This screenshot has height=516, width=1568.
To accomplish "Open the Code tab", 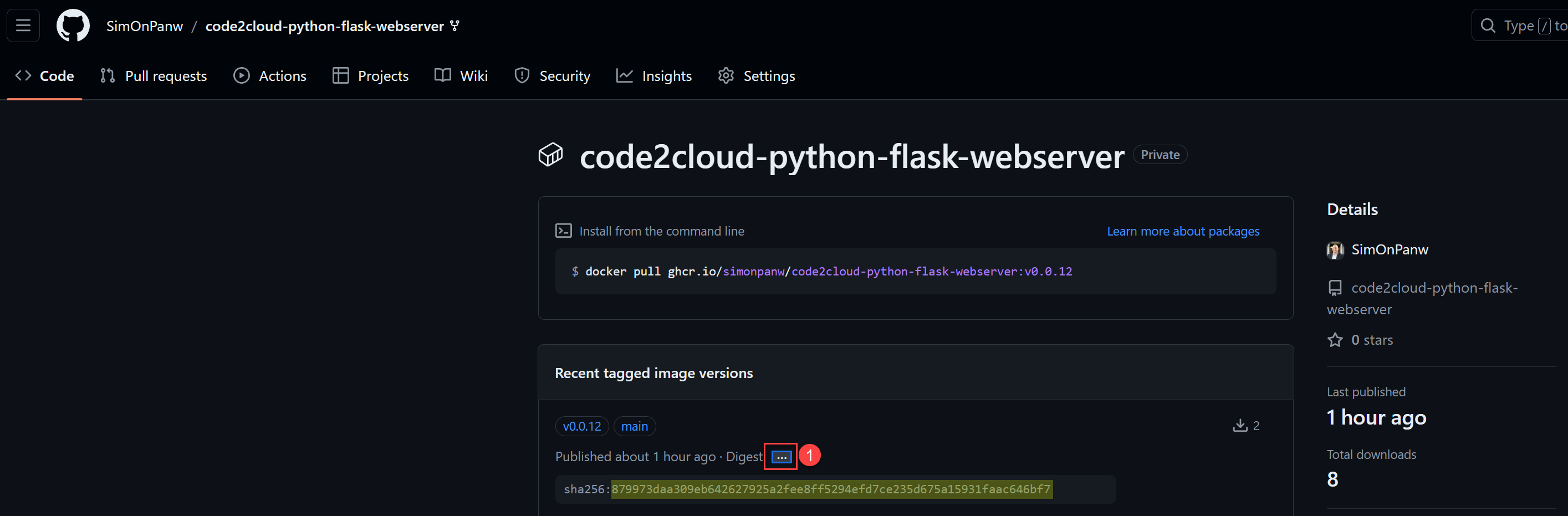I will (44, 76).
